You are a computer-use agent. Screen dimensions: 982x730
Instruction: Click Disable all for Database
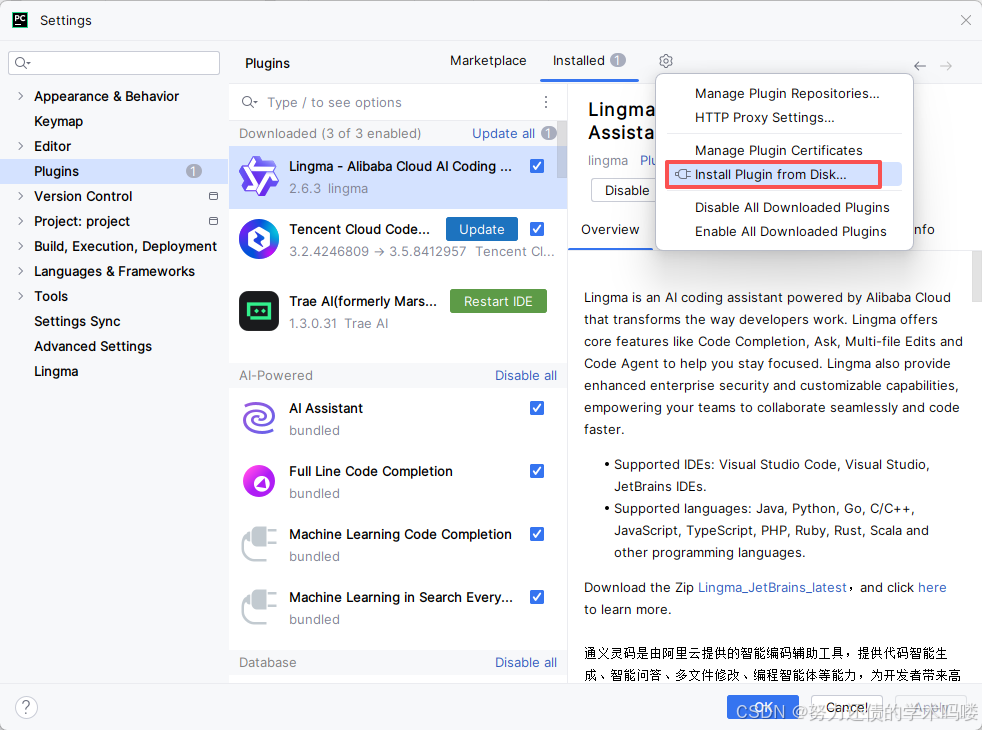(525, 662)
